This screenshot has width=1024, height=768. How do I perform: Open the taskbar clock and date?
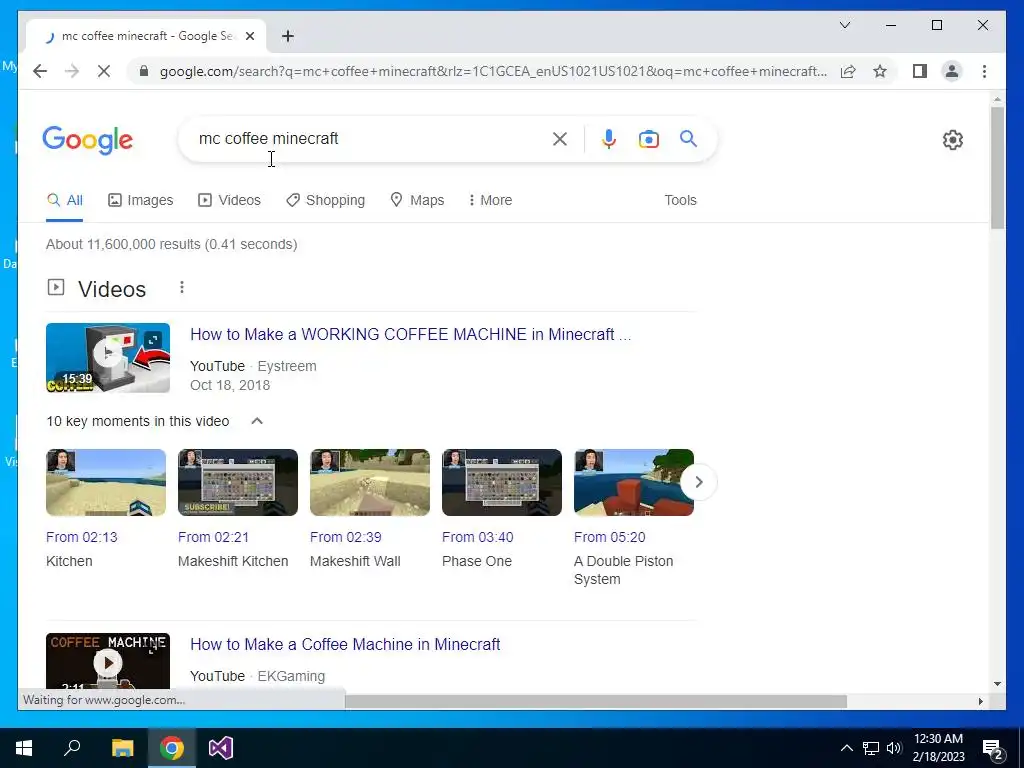[x=938, y=748]
